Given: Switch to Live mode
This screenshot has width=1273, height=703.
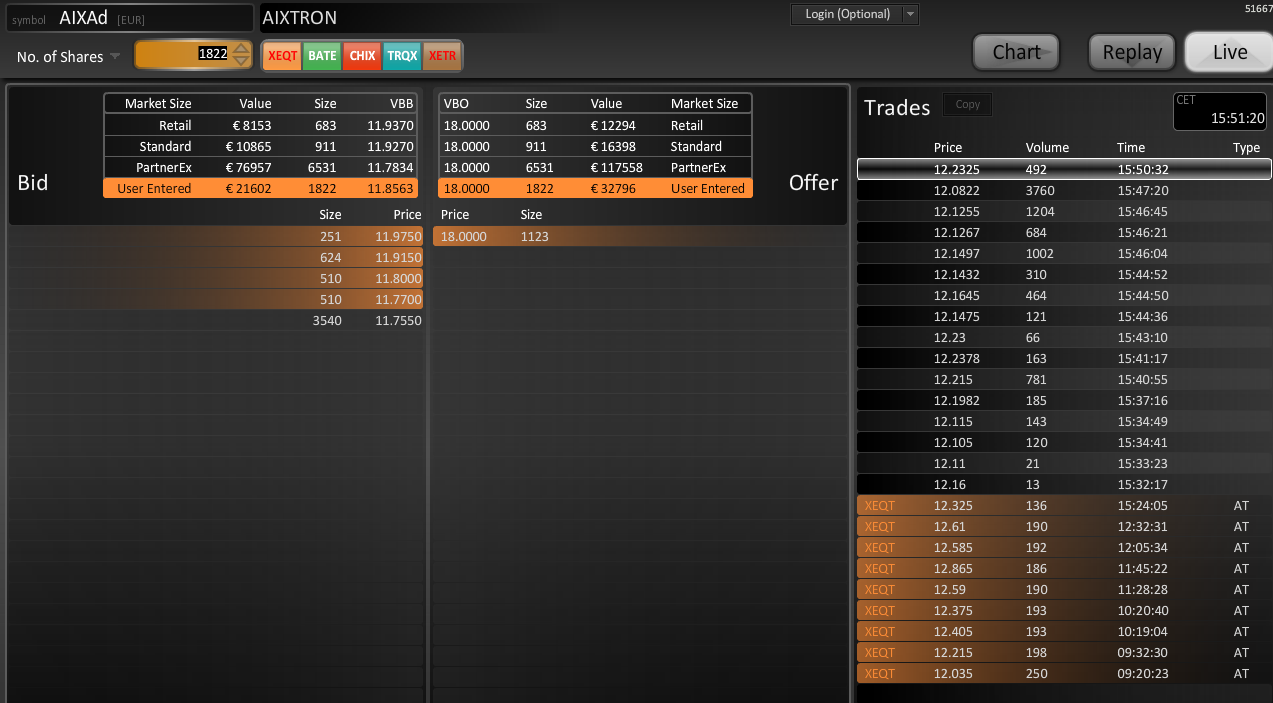Looking at the screenshot, I should (x=1229, y=52).
